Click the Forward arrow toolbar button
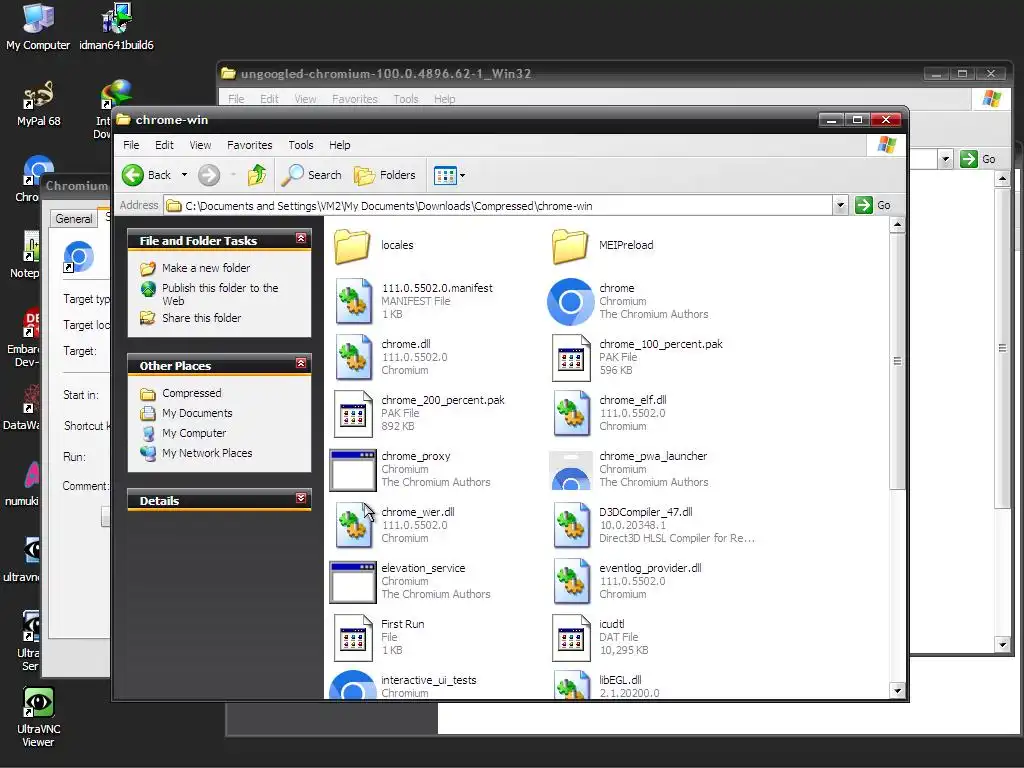This screenshot has width=1024, height=768. click(x=209, y=175)
